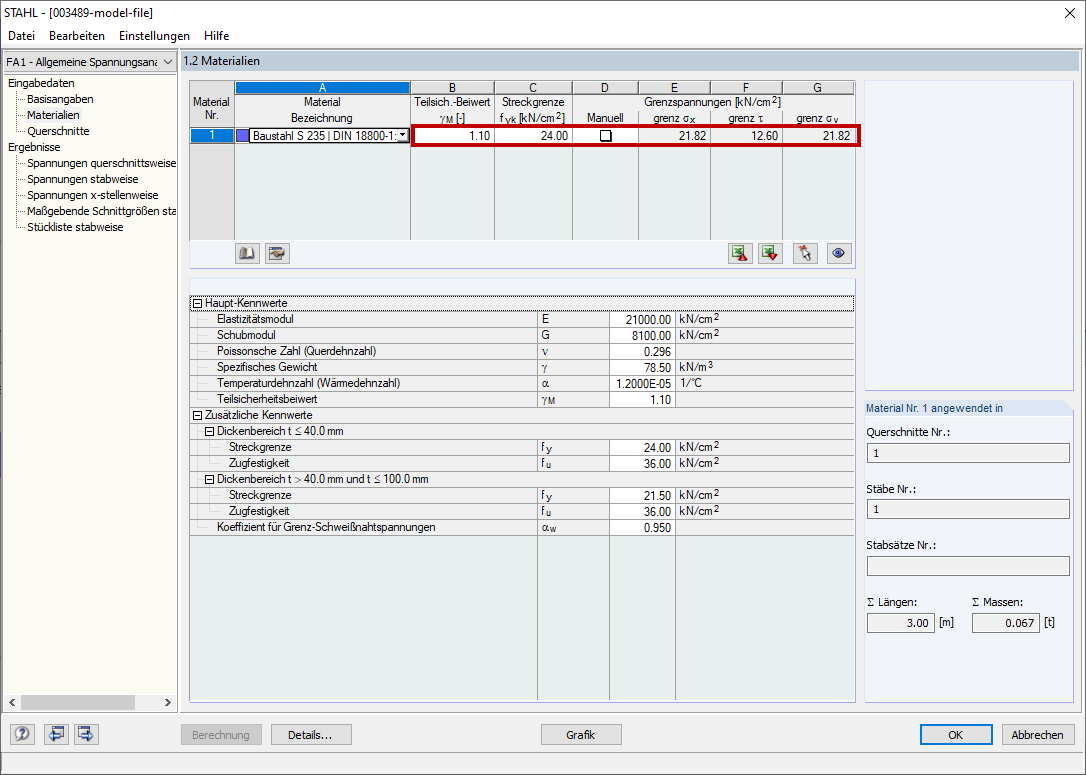Open the Bearbeiten menu
The width and height of the screenshot is (1086, 775).
77,35
